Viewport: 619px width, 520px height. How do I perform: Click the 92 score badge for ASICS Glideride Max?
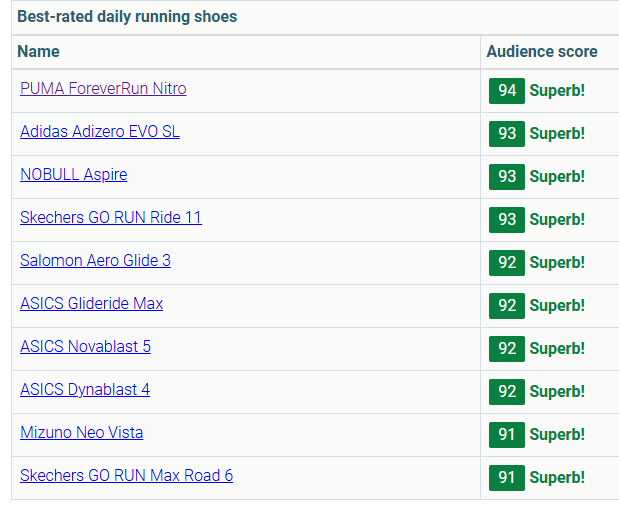point(507,306)
